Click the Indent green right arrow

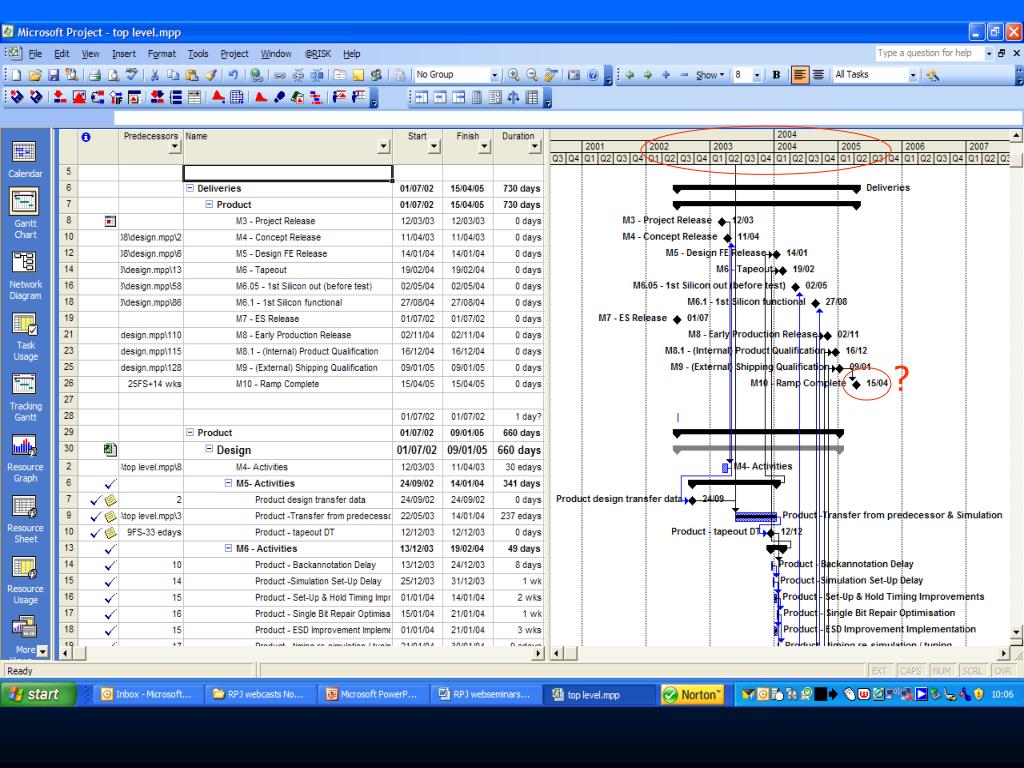pos(648,75)
